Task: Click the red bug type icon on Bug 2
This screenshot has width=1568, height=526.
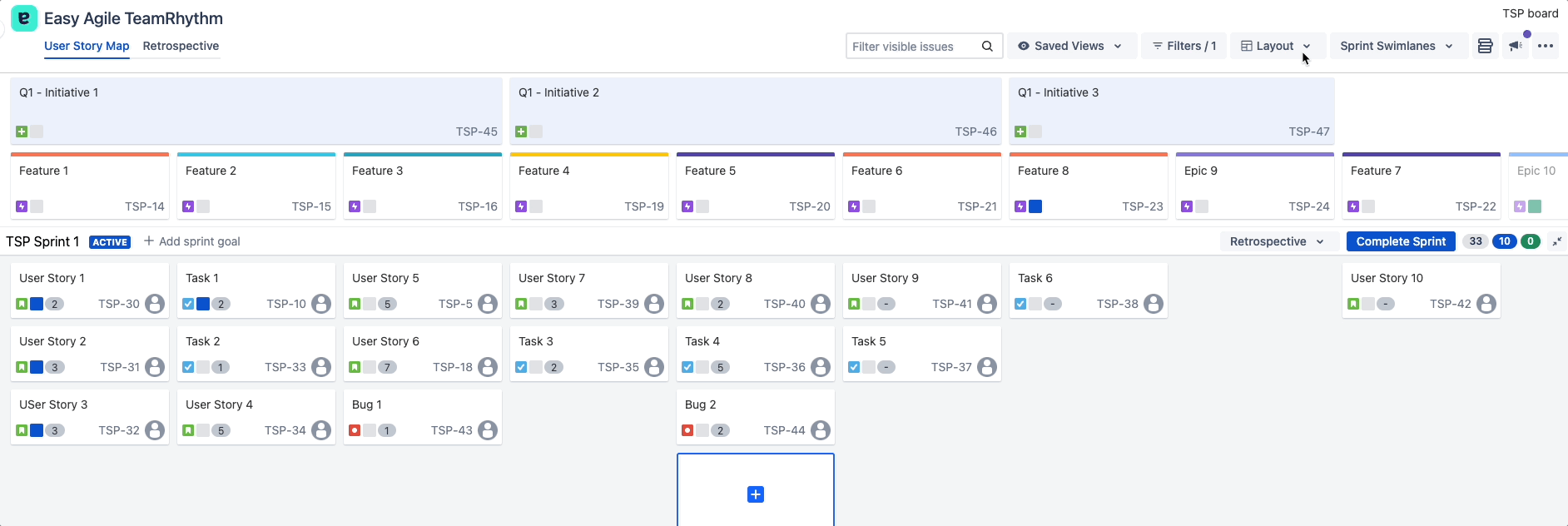Action: 687,430
